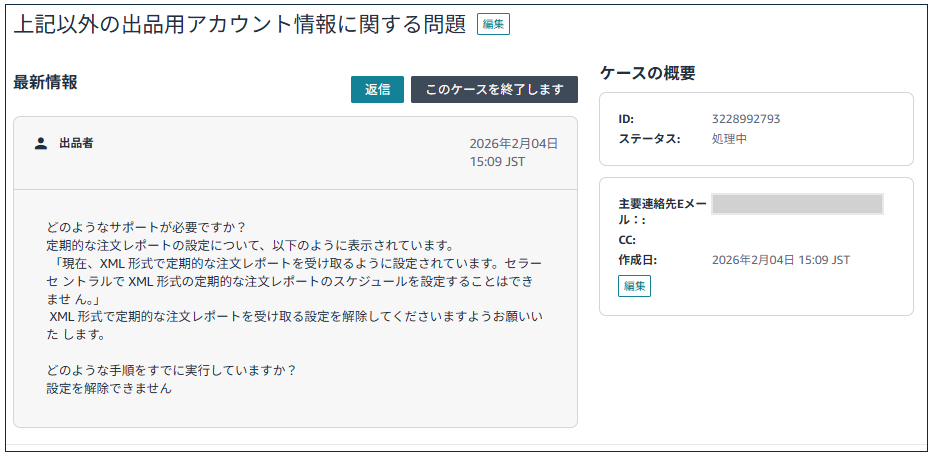Click the line どのような手順をすでに実行していますか？
This screenshot has width=936, height=462.
click(x=171, y=370)
